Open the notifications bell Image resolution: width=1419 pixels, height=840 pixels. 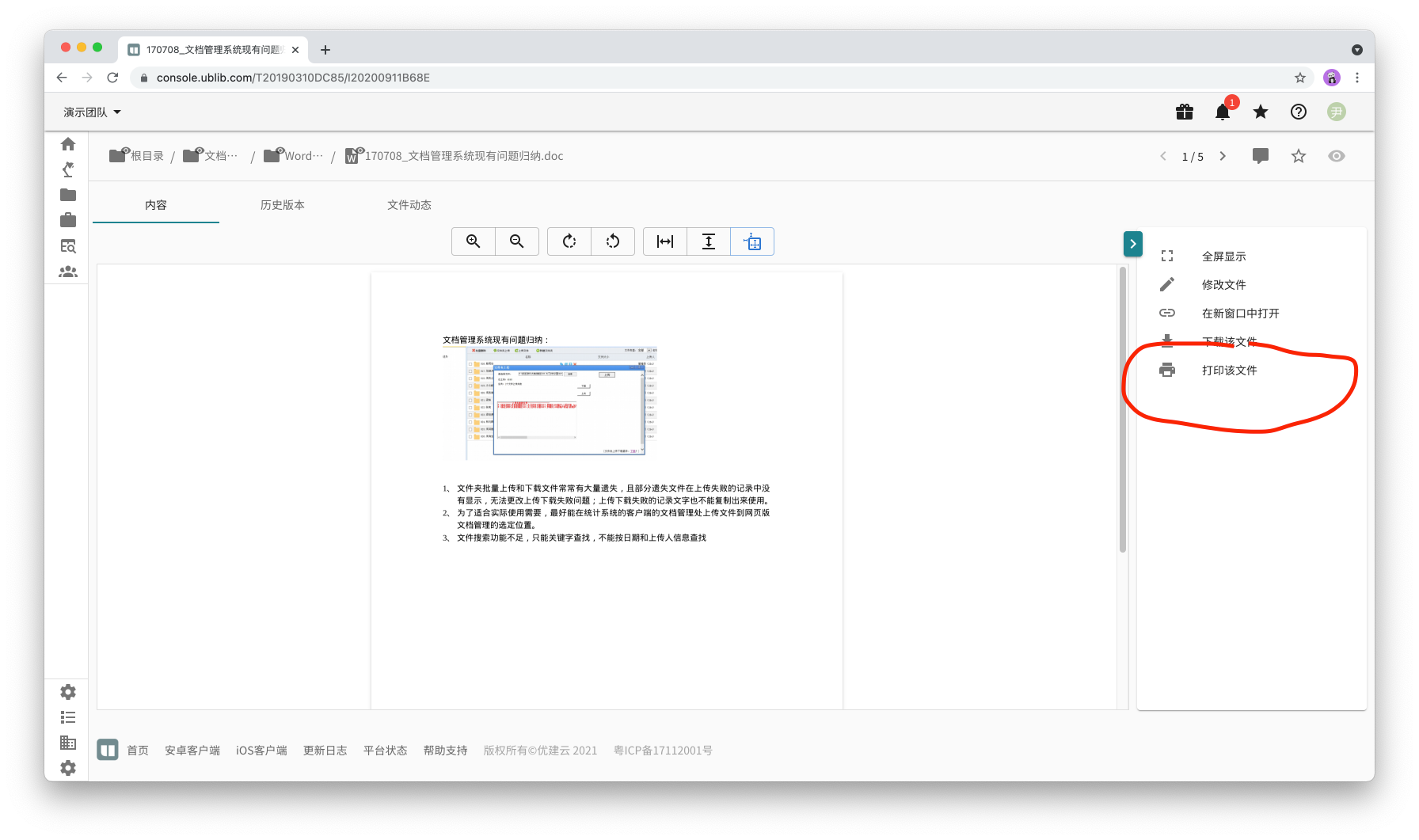[x=1223, y=112]
